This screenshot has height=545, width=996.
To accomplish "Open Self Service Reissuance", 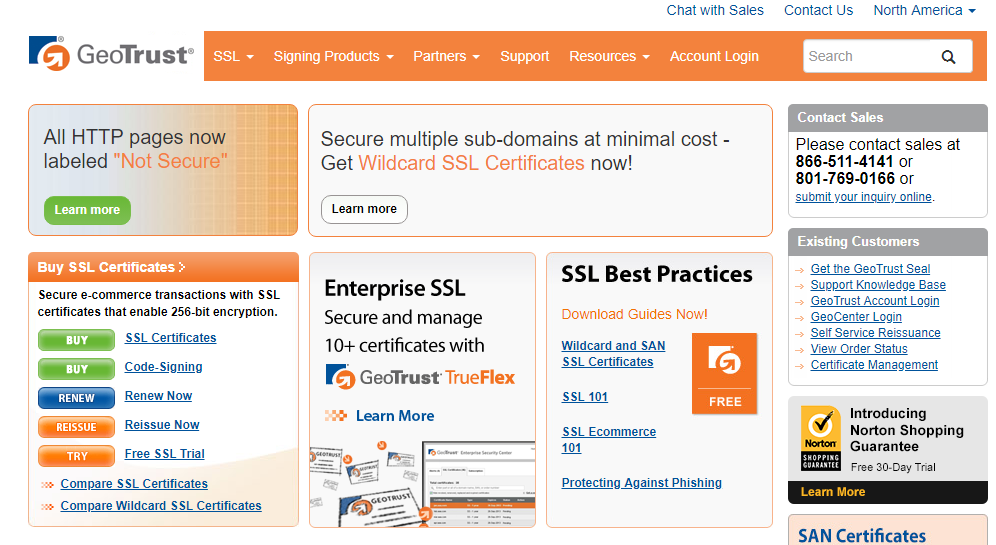I will (875, 333).
